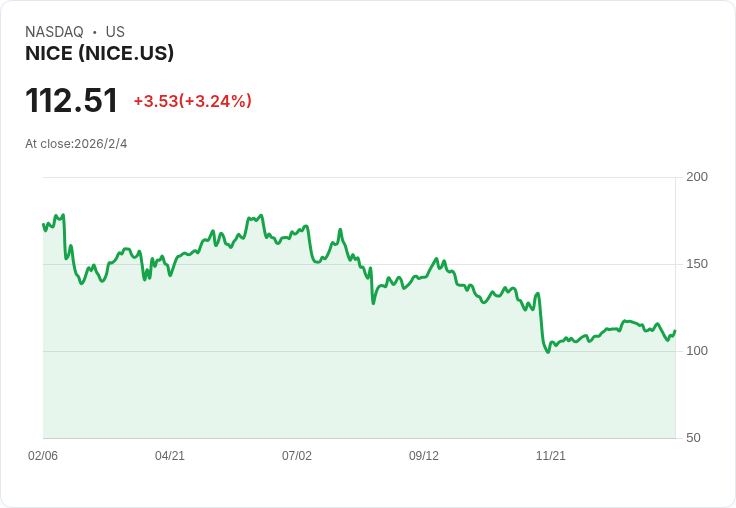Click the 09/12 x-axis date label
The width and height of the screenshot is (736, 508).
[424, 455]
